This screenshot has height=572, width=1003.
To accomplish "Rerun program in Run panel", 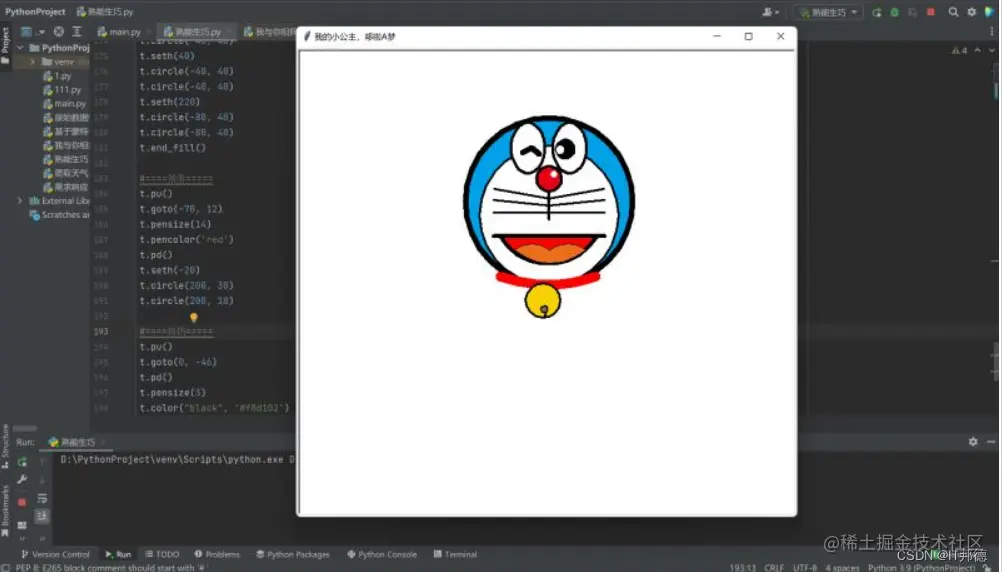I will (22, 462).
